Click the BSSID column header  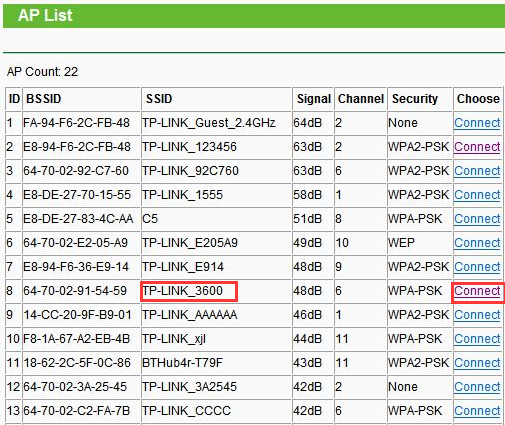(44, 99)
